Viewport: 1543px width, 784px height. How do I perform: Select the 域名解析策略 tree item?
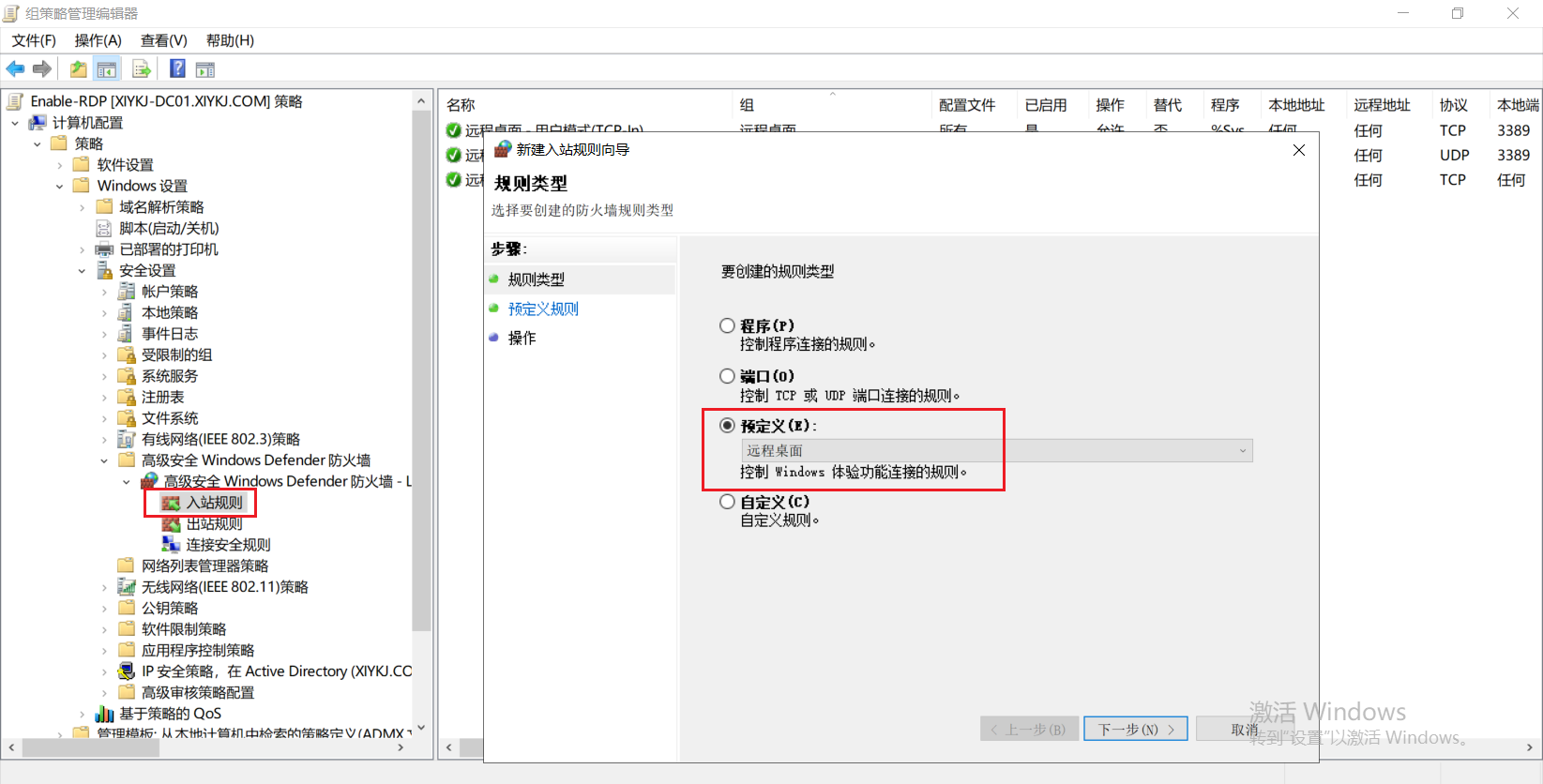[161, 207]
